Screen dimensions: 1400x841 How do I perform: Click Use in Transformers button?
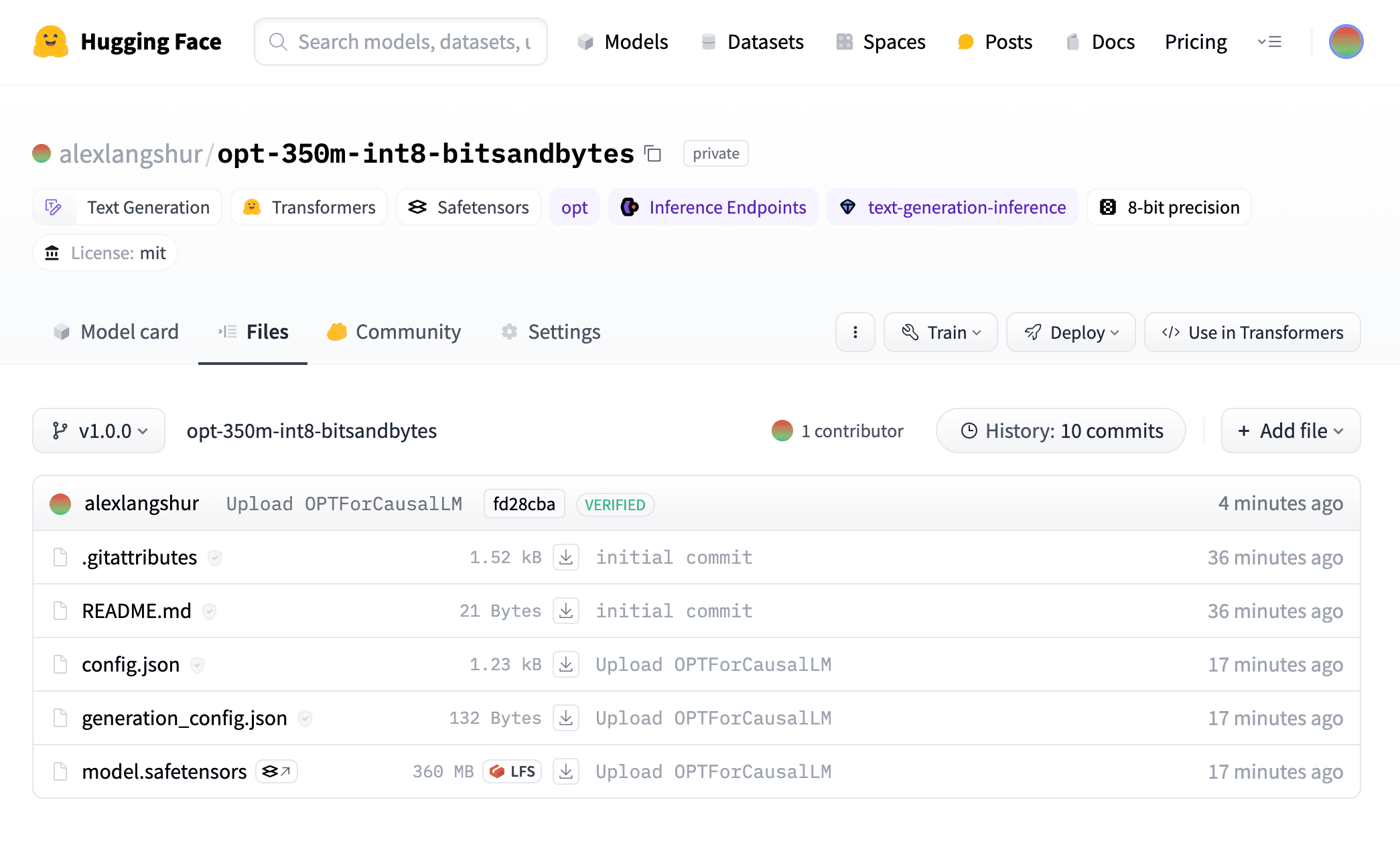click(x=1252, y=332)
